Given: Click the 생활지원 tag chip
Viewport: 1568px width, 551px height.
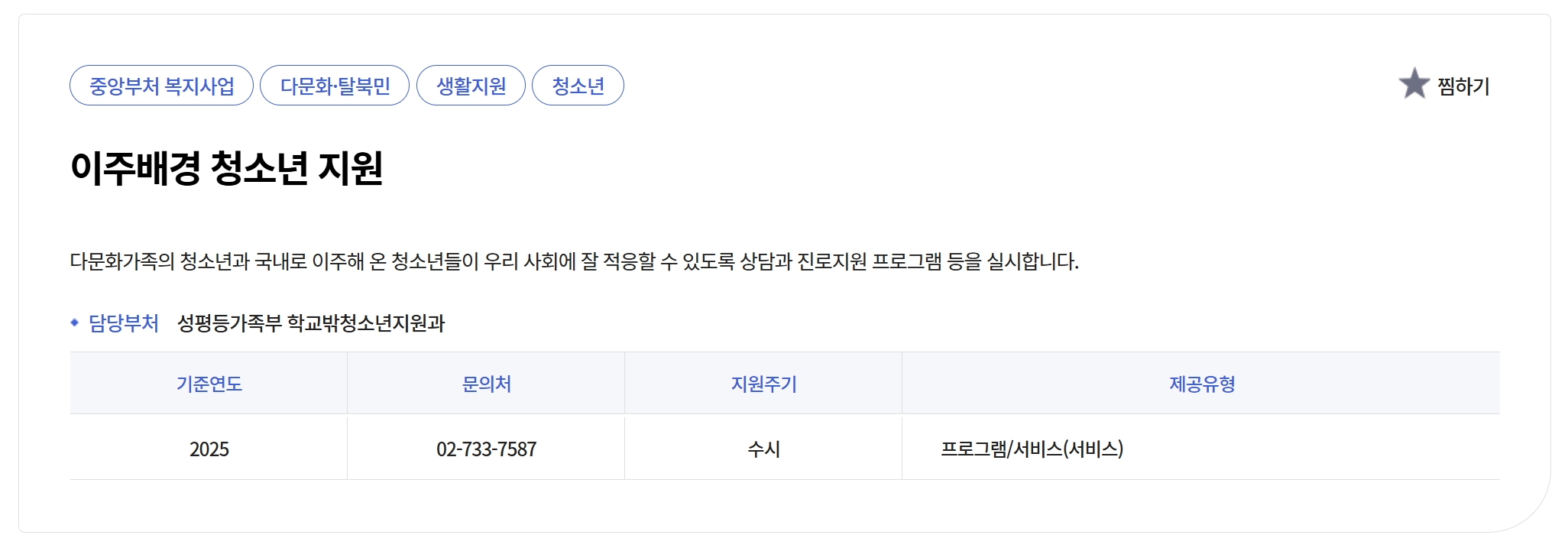Looking at the screenshot, I should click(471, 86).
